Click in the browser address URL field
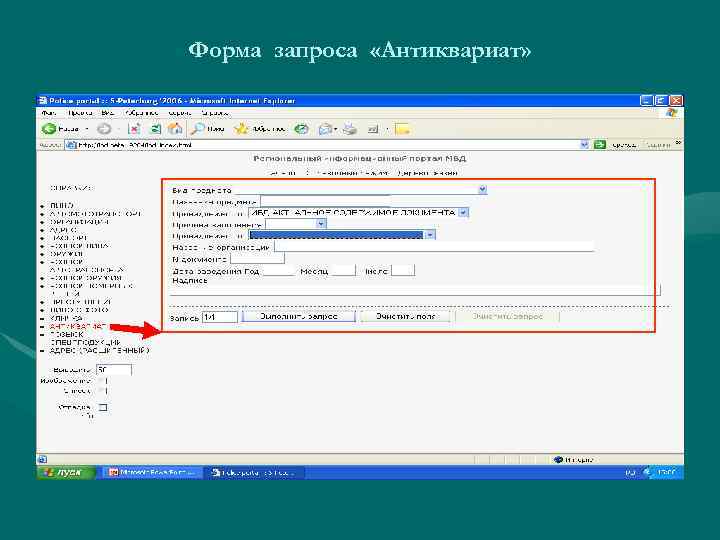Image resolution: width=720 pixels, height=540 pixels. point(328,145)
